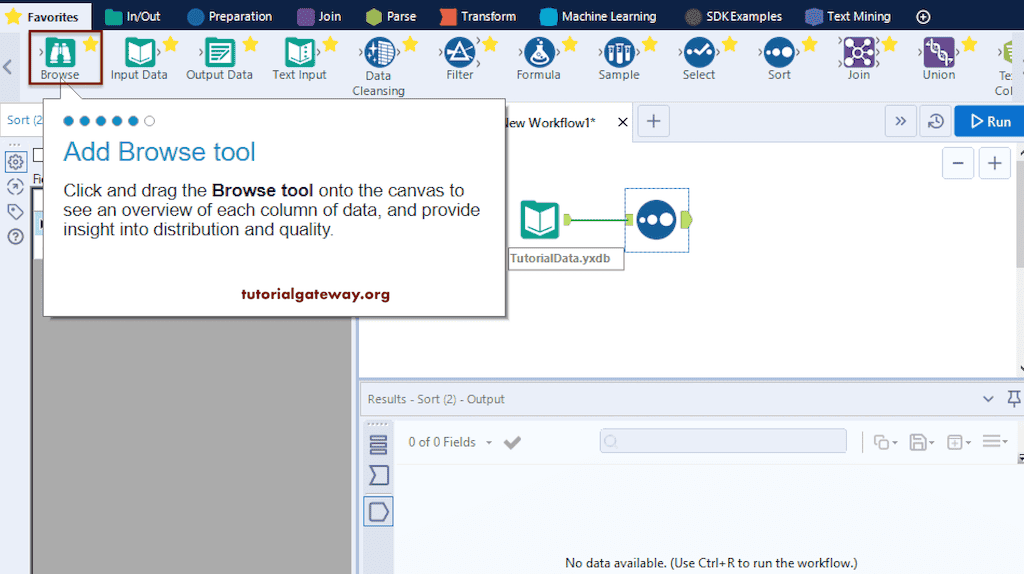This screenshot has width=1024, height=574.
Task: Toggle favorite star on Sample tool
Action: click(x=650, y=44)
